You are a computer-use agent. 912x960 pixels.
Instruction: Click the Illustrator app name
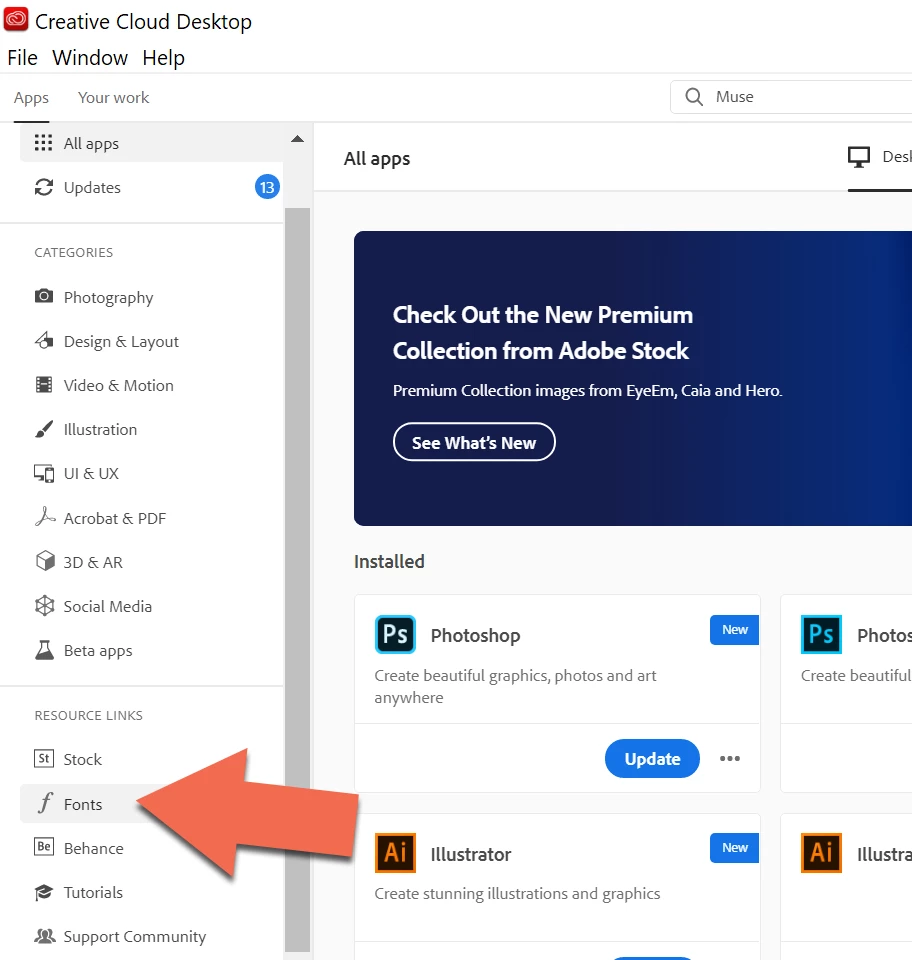point(471,854)
